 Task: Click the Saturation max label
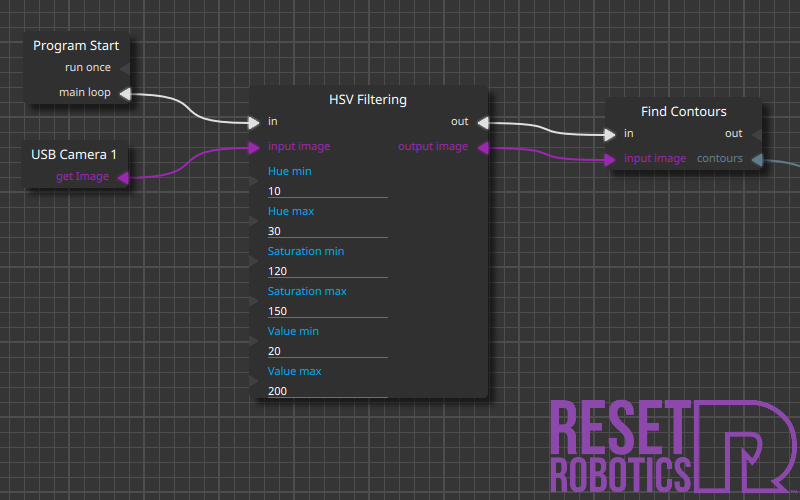pos(307,291)
